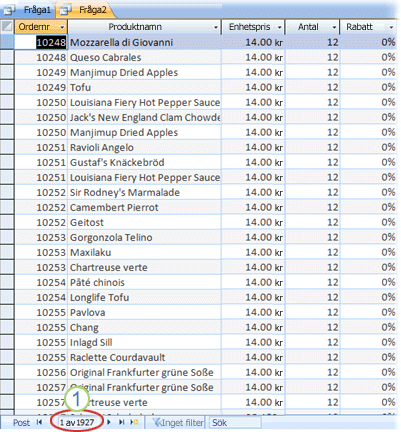
Task: Click the Inget filter funnel icon
Action: (157, 422)
